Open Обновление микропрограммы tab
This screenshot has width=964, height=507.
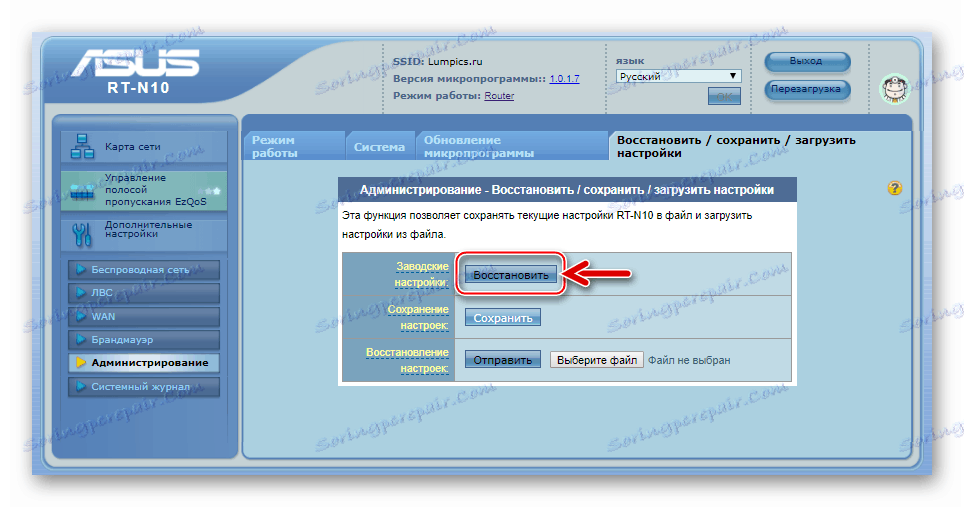click(512, 146)
